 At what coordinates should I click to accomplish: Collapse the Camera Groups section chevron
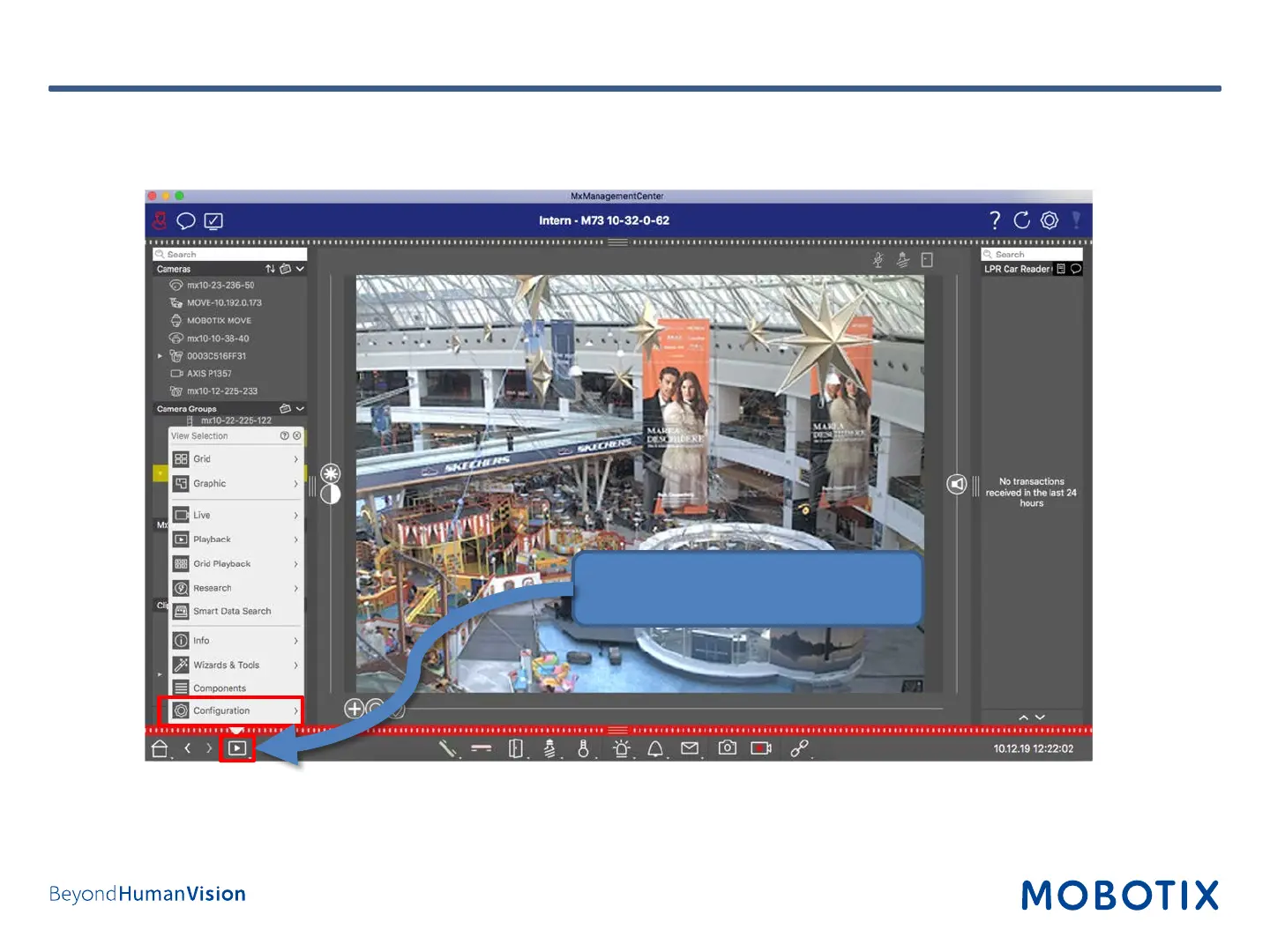[x=301, y=409]
